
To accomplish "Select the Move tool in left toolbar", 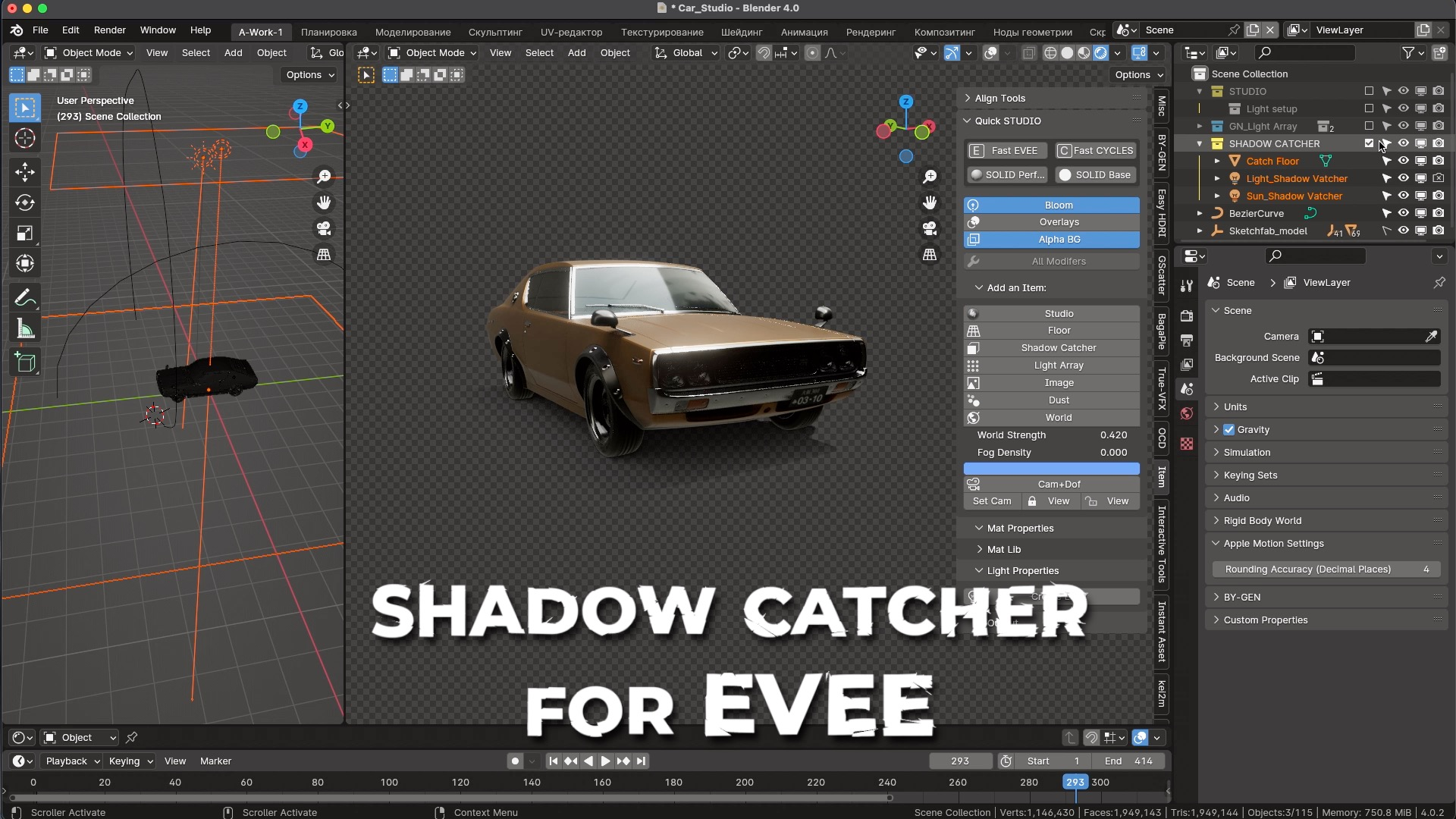I will coord(25,172).
